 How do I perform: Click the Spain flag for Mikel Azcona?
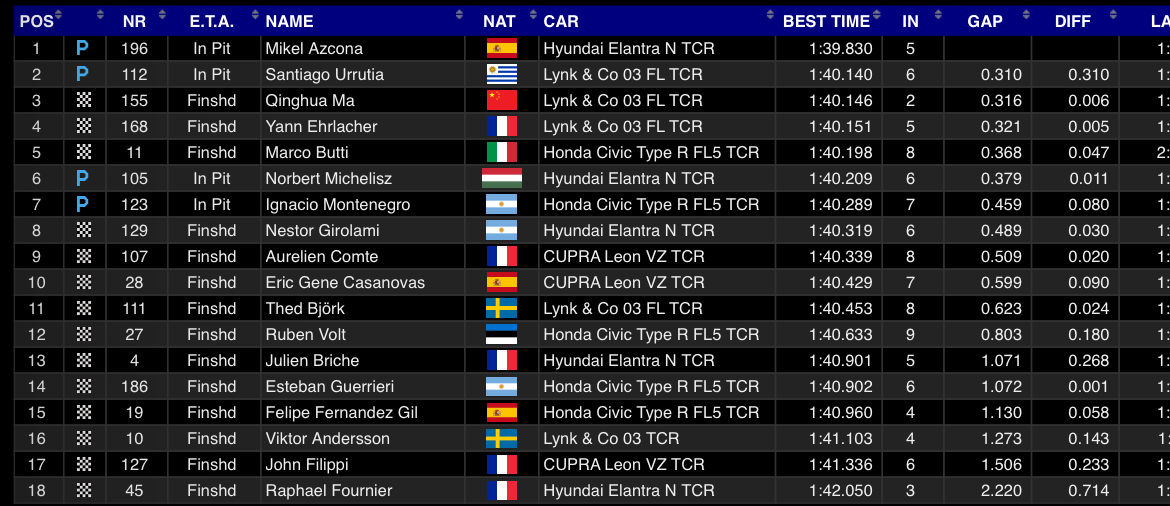[x=501, y=49]
